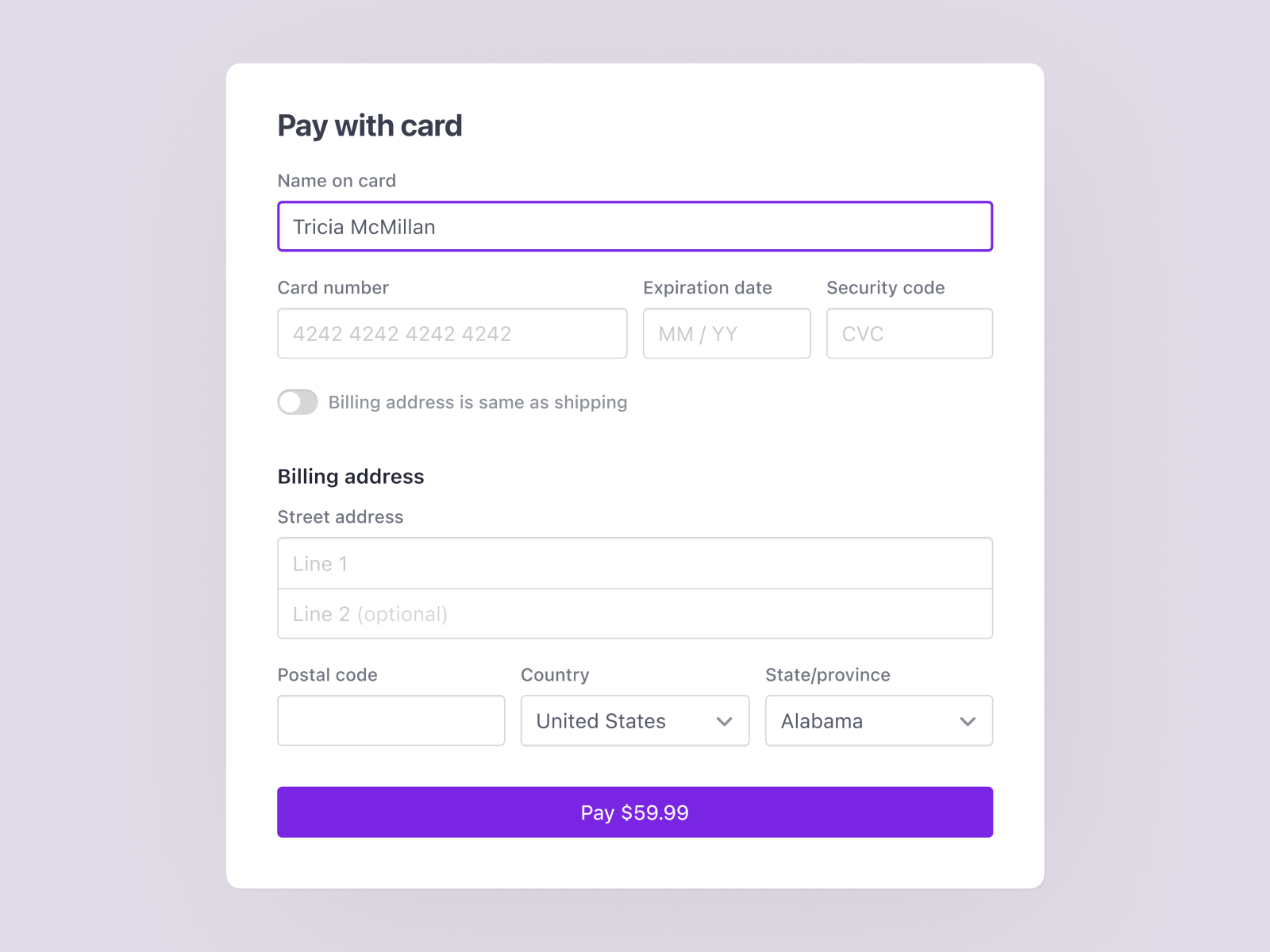Viewport: 1270px width, 952px height.
Task: Click the Street address label
Action: point(340,516)
